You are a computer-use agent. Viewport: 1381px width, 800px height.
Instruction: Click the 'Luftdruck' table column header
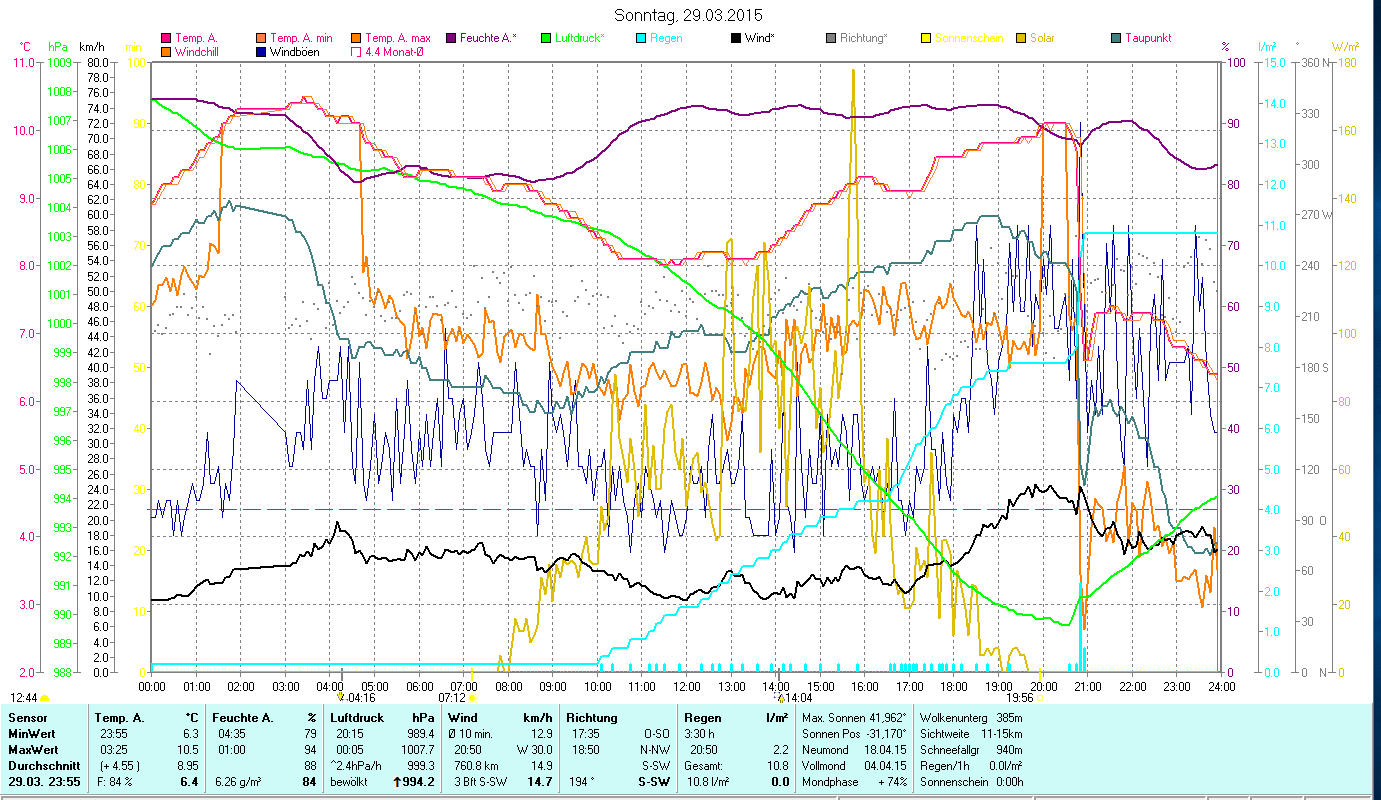(x=357, y=718)
